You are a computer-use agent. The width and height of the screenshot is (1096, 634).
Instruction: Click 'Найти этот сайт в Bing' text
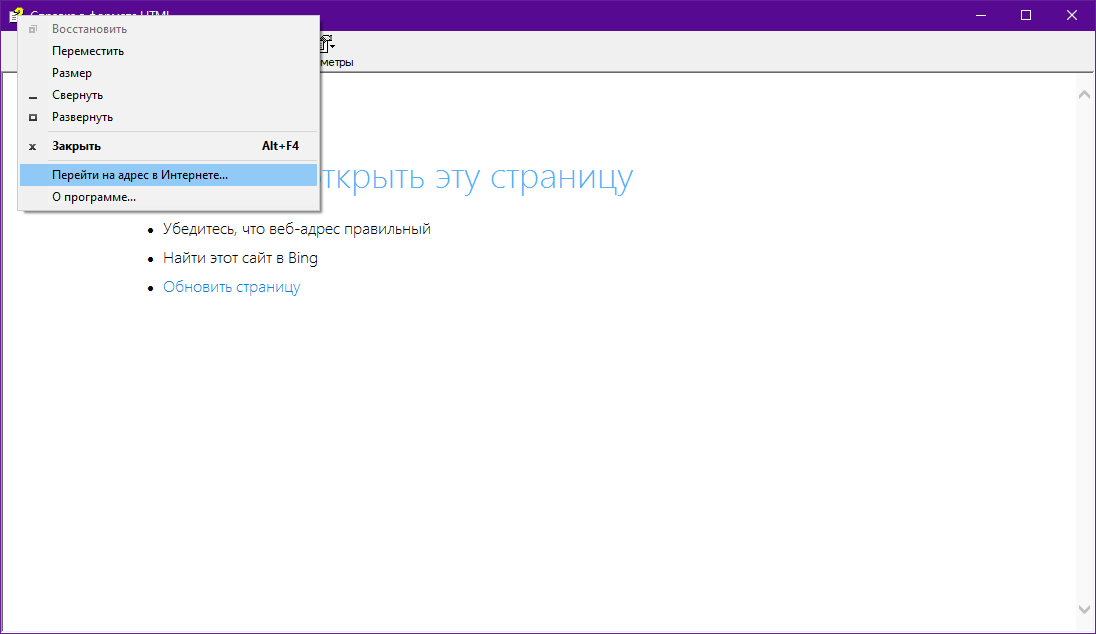pos(240,258)
